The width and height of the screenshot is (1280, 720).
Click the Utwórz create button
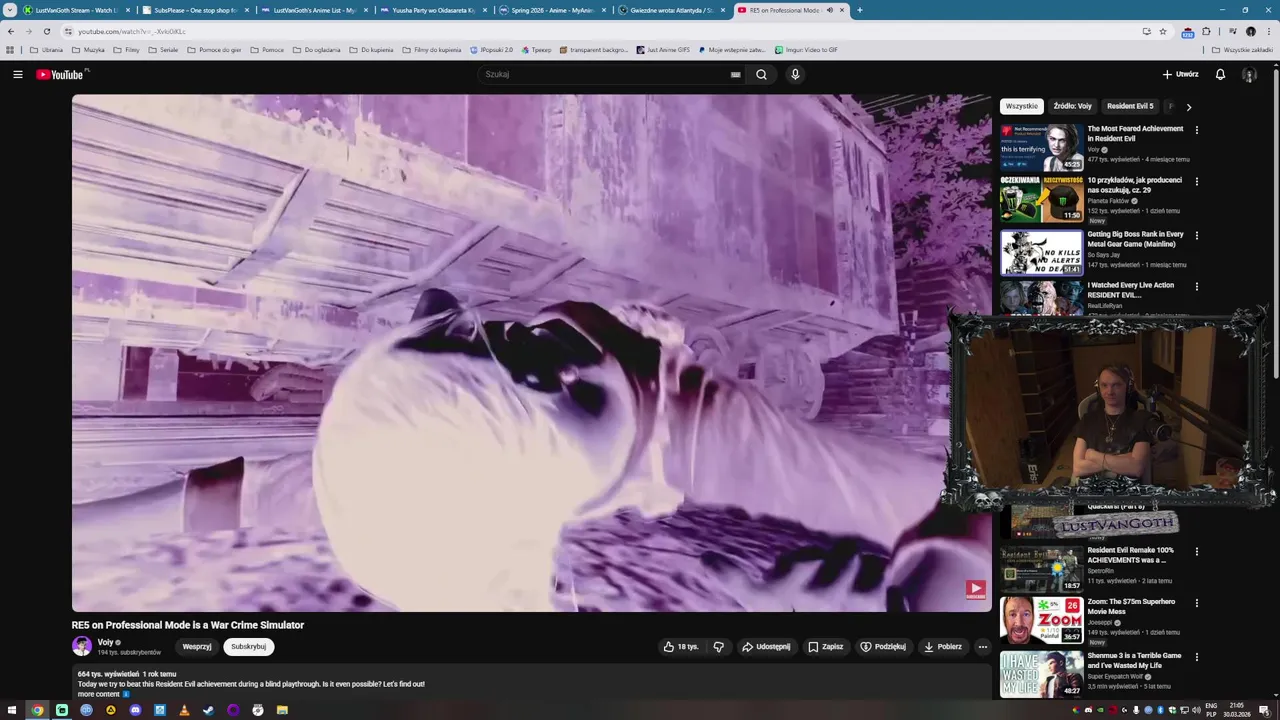pyautogui.click(x=1180, y=74)
